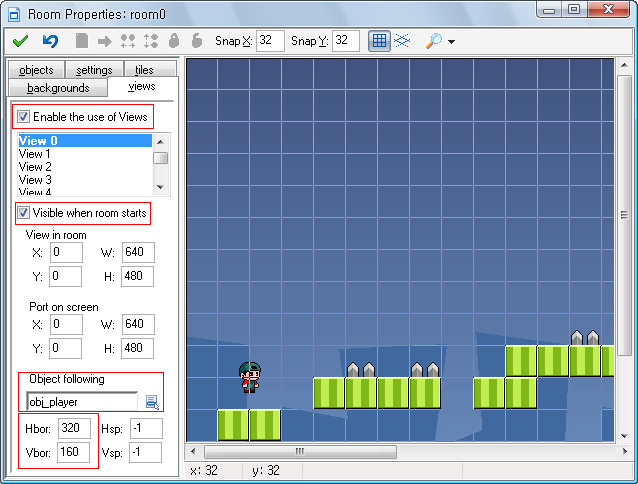Click room vertical scroll up arrow
The image size is (638, 484).
pyautogui.click(x=624, y=65)
